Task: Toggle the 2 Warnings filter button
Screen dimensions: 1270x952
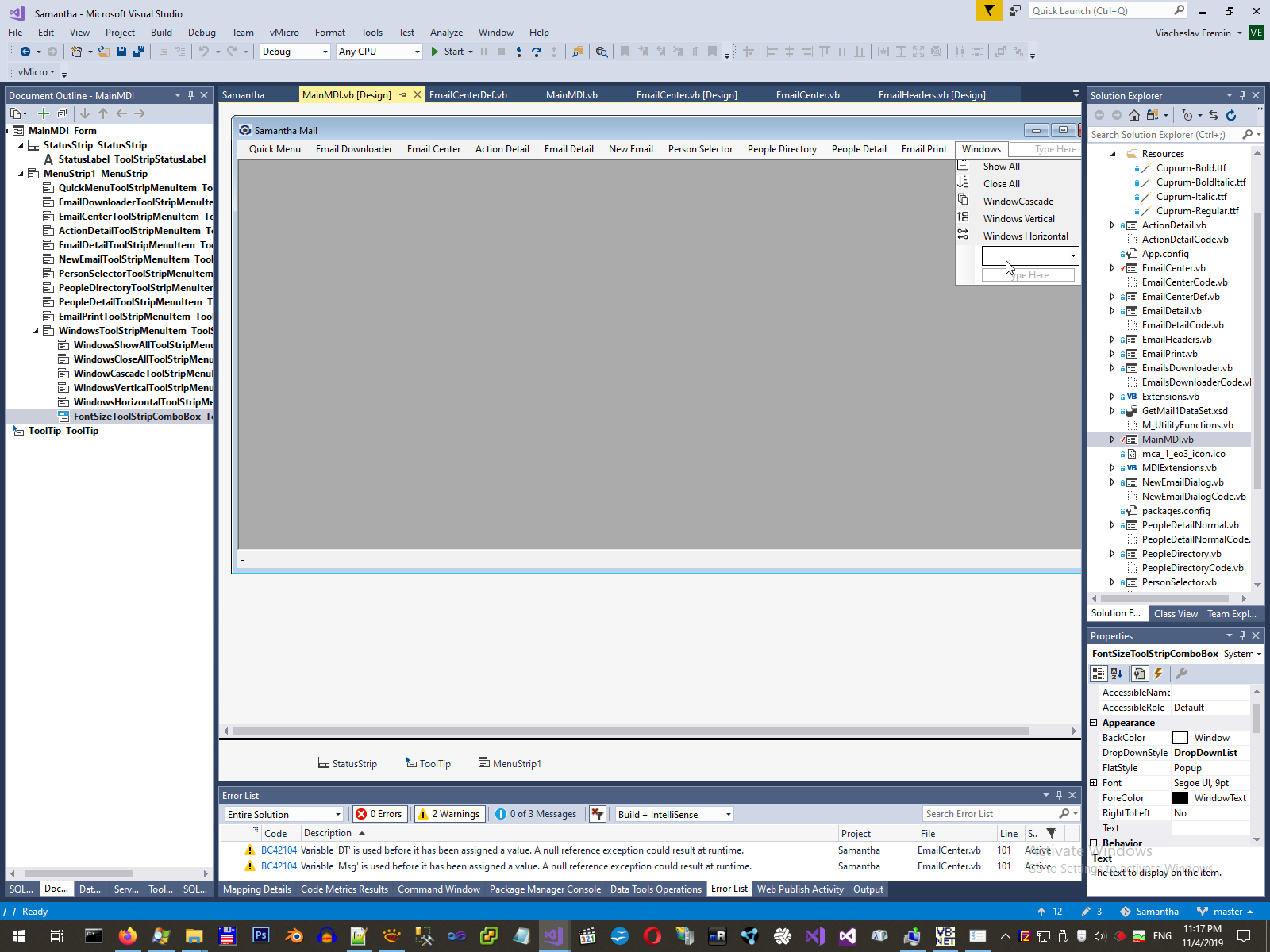Action: tap(449, 814)
